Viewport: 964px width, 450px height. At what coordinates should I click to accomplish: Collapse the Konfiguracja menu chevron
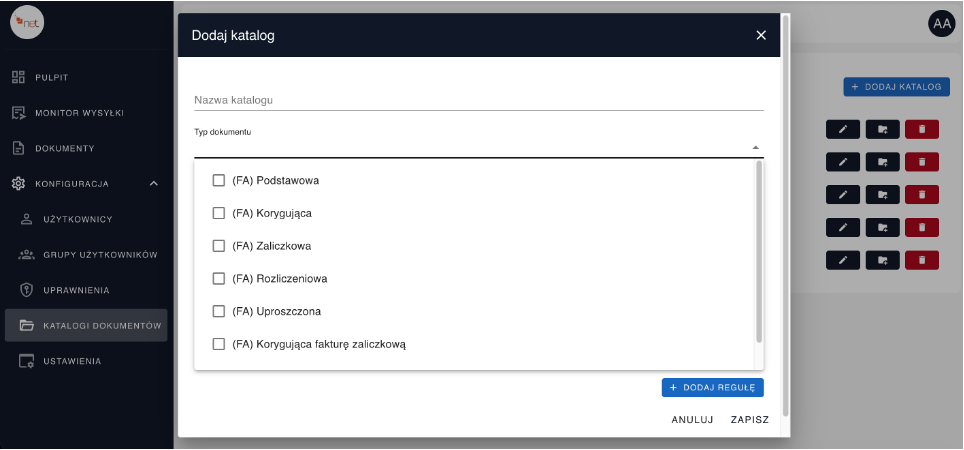click(153, 184)
